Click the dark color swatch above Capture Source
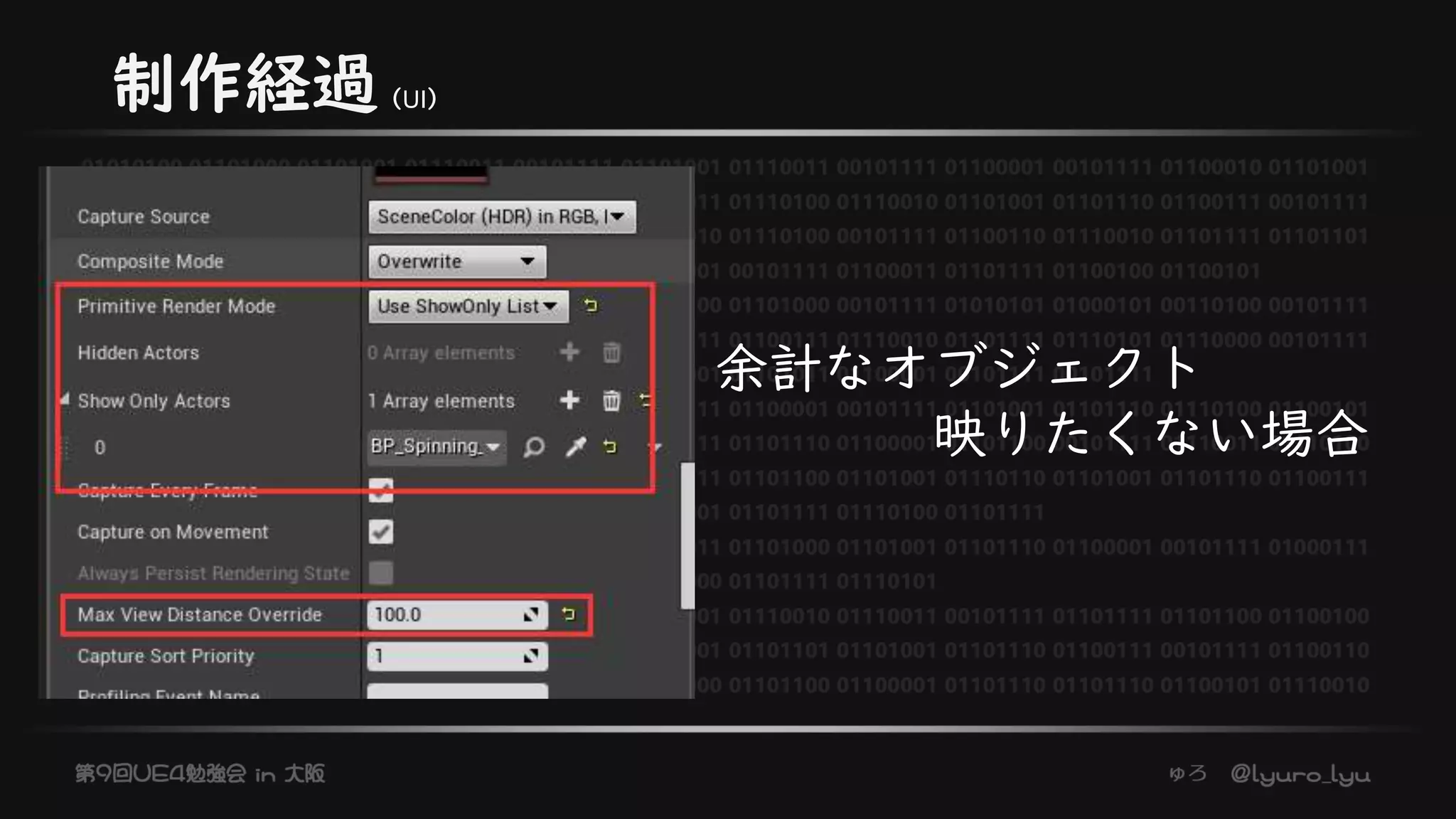The image size is (1456, 819). 431,174
